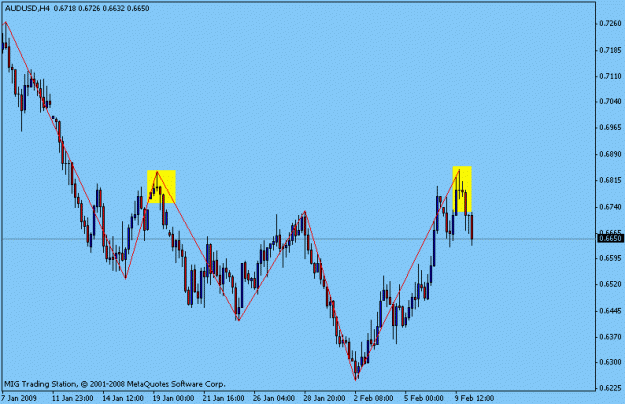Click the current price label 0.6650
The width and height of the screenshot is (625, 404).
[x=610, y=238]
